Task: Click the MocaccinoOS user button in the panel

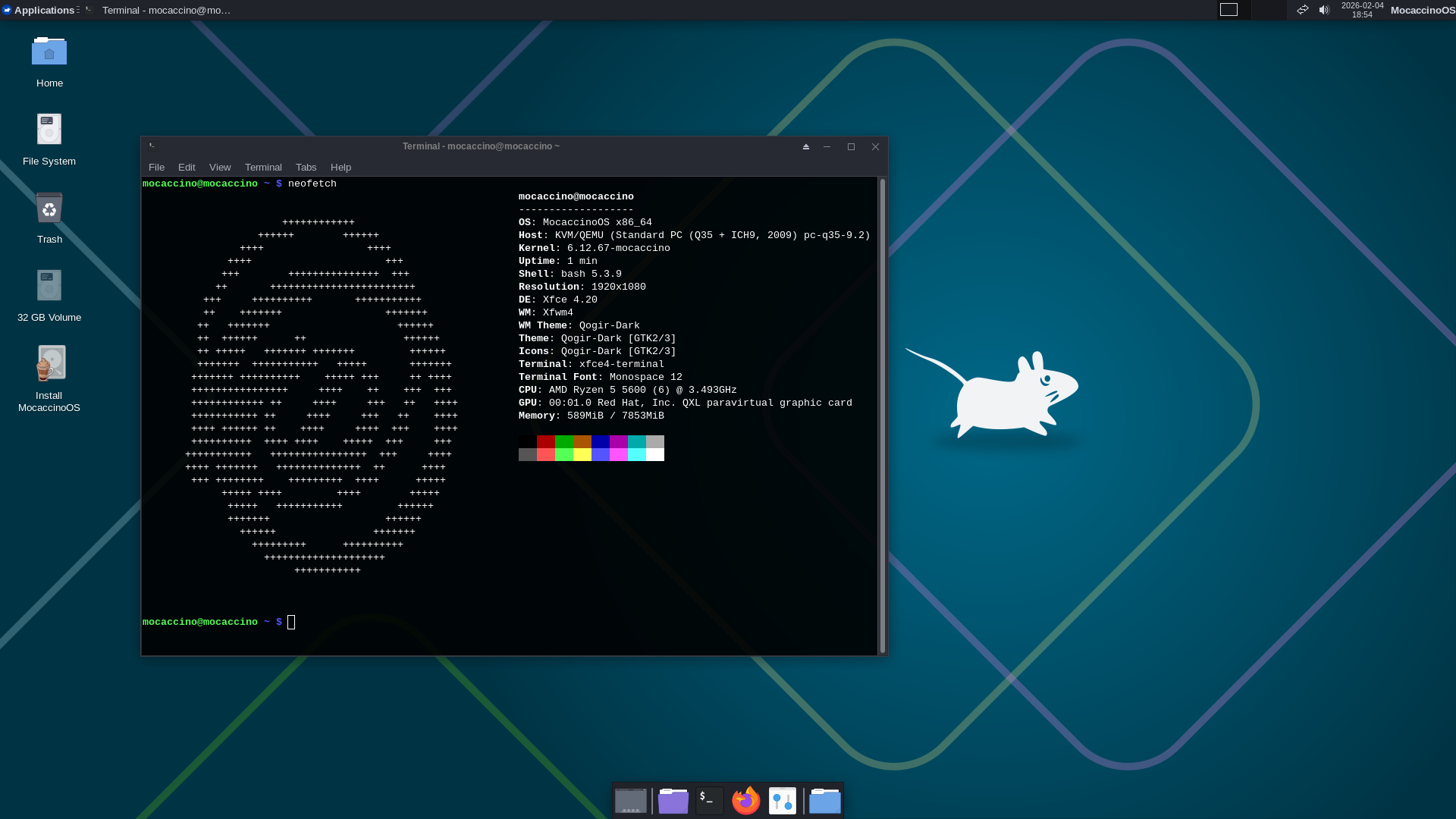Action: pyautogui.click(x=1423, y=10)
